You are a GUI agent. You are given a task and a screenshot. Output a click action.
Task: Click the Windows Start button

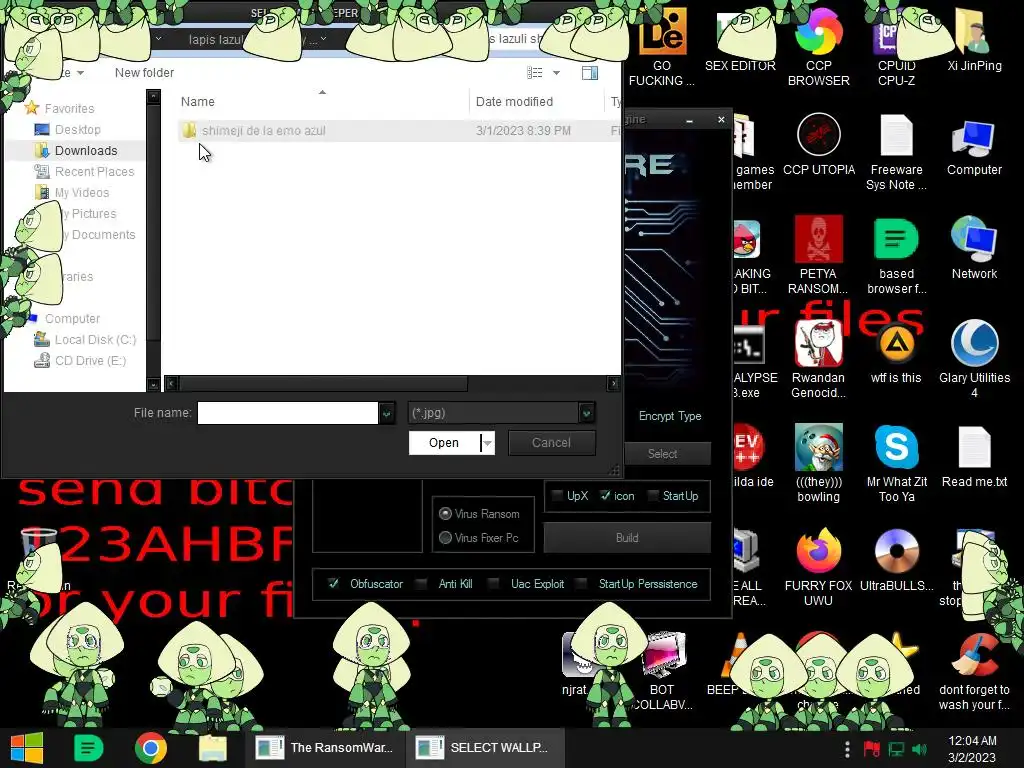27,748
